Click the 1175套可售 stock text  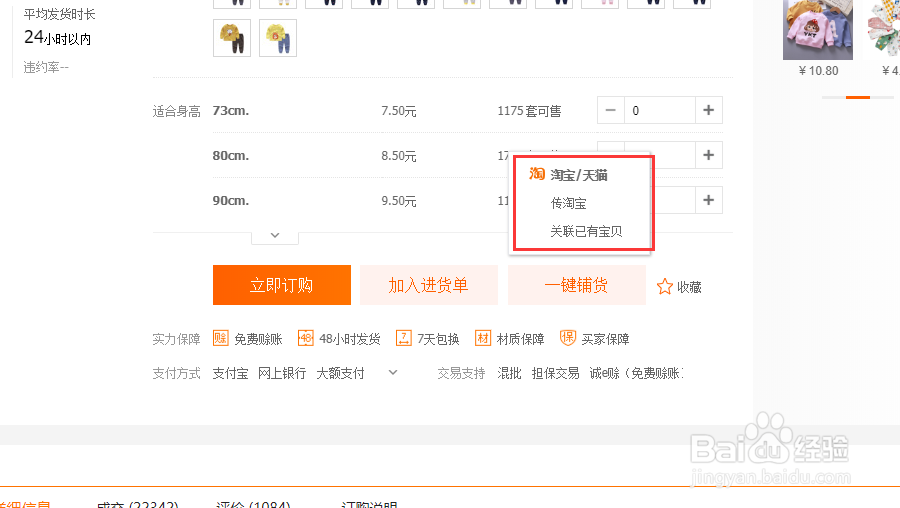[x=529, y=111]
